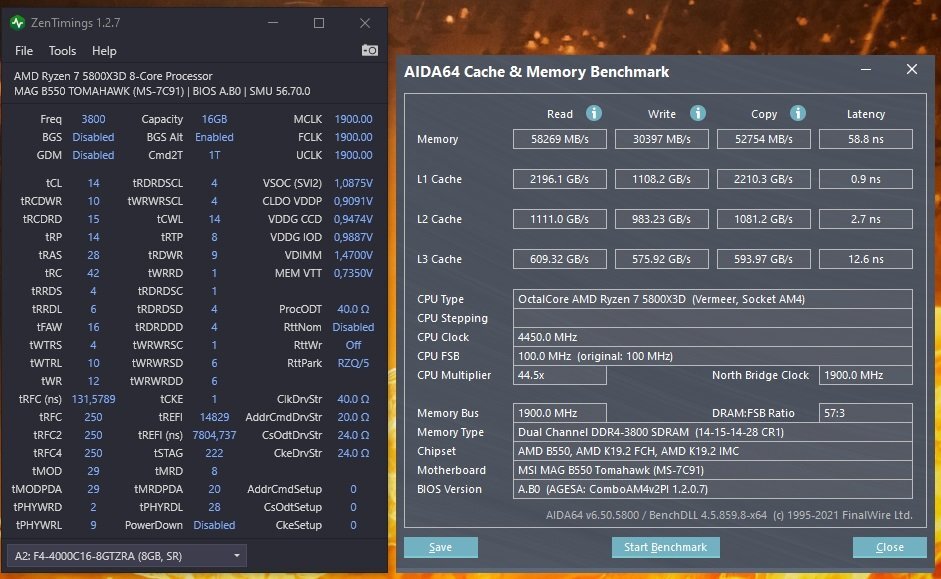Click the Save button in AIDA64

[x=440, y=547]
